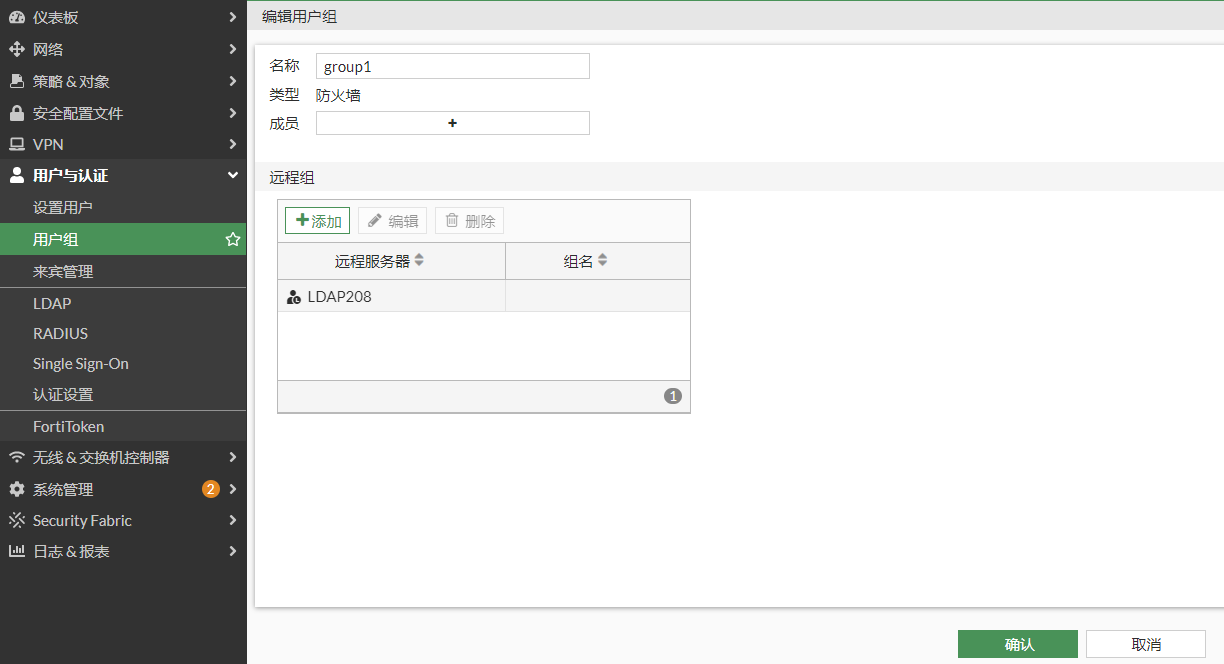Click the wifi icon beside 无线 & 交换机控制器

(x=17, y=457)
